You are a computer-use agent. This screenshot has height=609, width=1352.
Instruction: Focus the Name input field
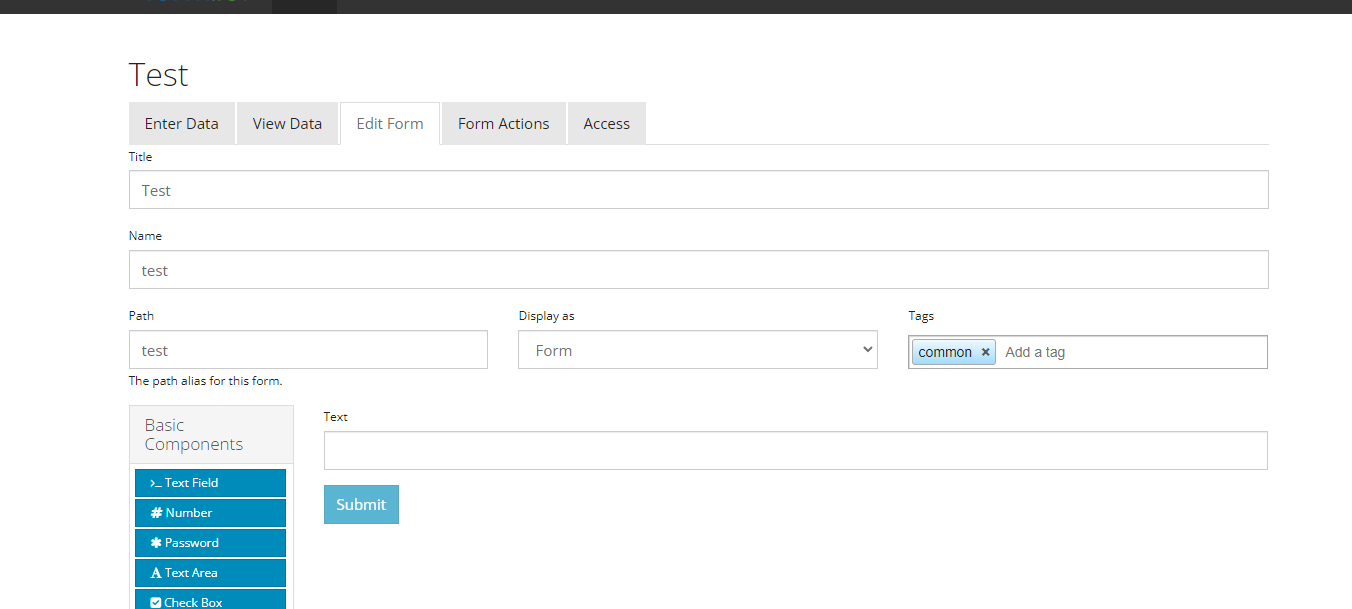click(698, 270)
